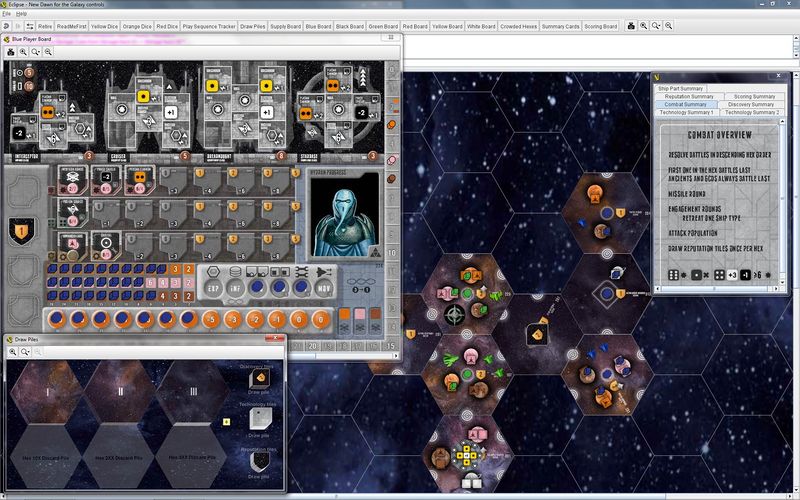This screenshot has width=800, height=500.
Task: Click the Reputation tiles draw pile
Action: point(260,462)
